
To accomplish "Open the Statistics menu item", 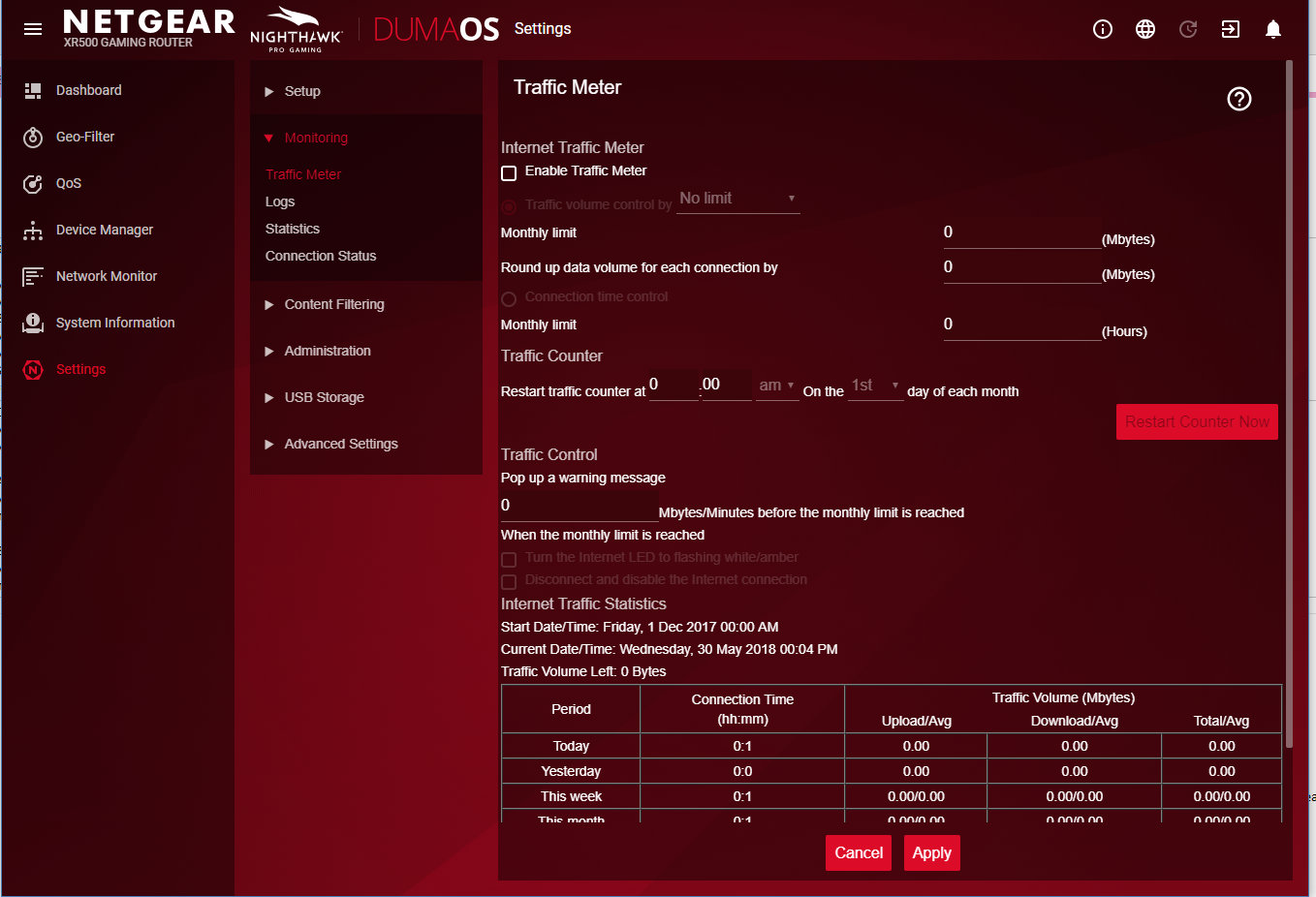I will (x=293, y=229).
